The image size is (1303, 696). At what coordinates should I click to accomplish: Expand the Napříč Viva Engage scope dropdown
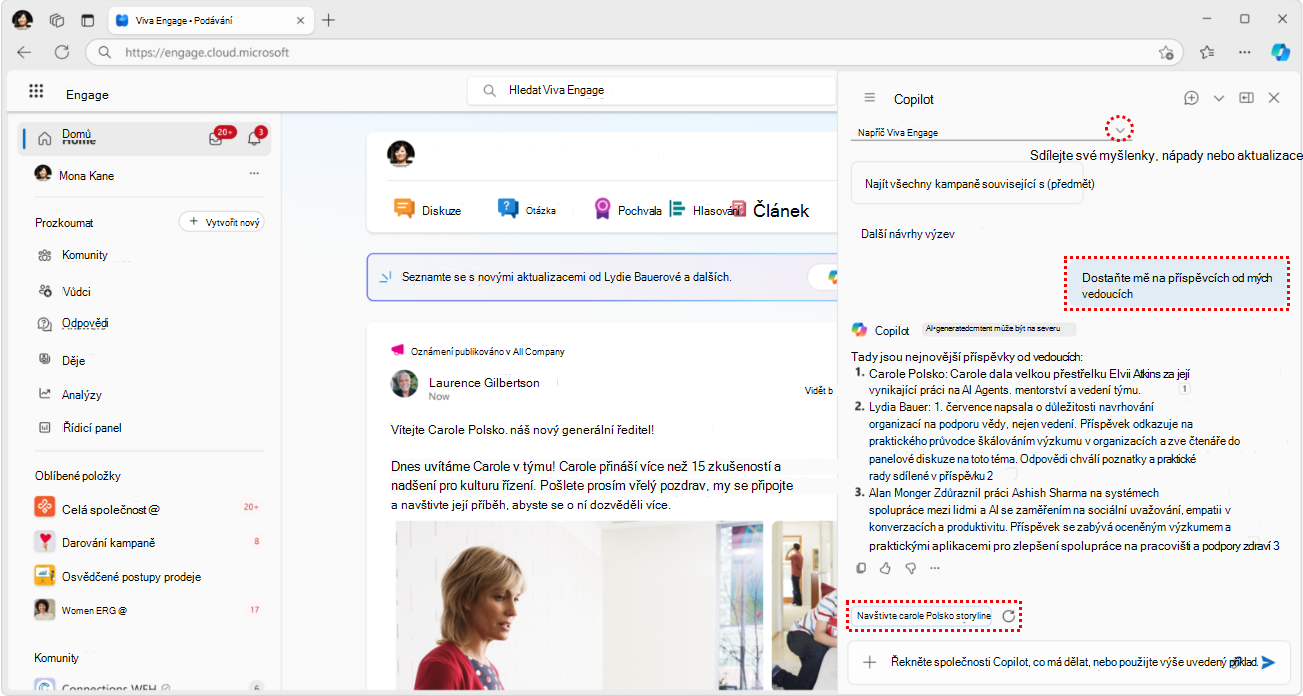click(x=1121, y=130)
